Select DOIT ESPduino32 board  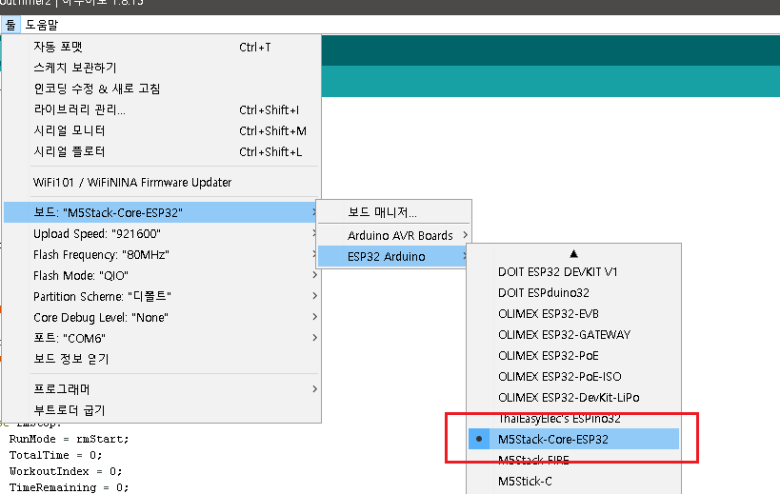574,293
